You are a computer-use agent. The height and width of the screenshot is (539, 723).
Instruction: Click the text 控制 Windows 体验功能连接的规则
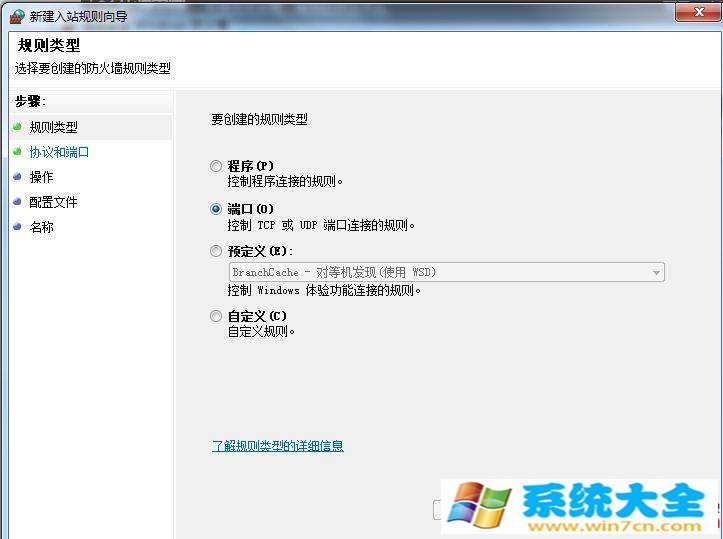324,290
